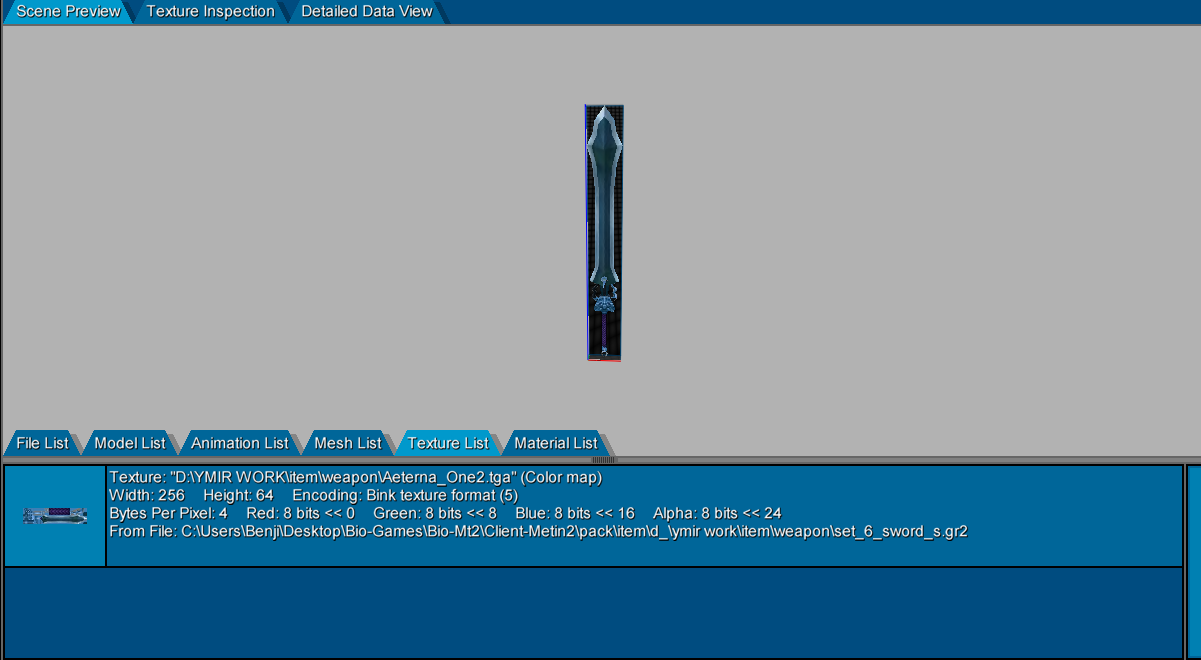Image resolution: width=1201 pixels, height=660 pixels.
Task: Open the Detailed Data View tab
Action: click(x=367, y=12)
